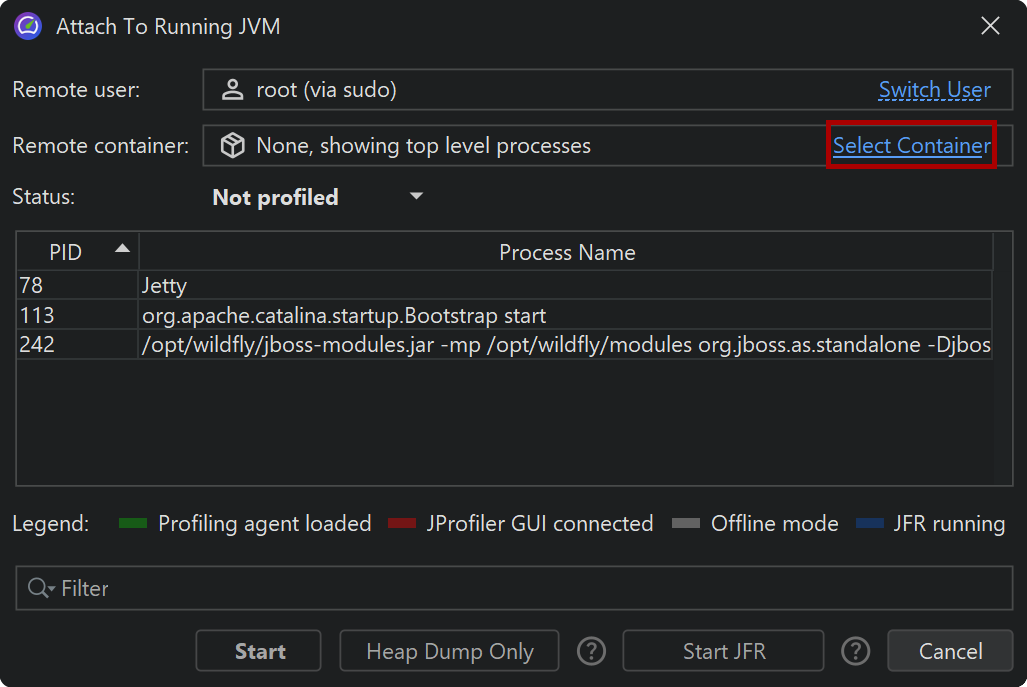The image size is (1027, 687).
Task: Click the Select Container link
Action: coord(911,146)
